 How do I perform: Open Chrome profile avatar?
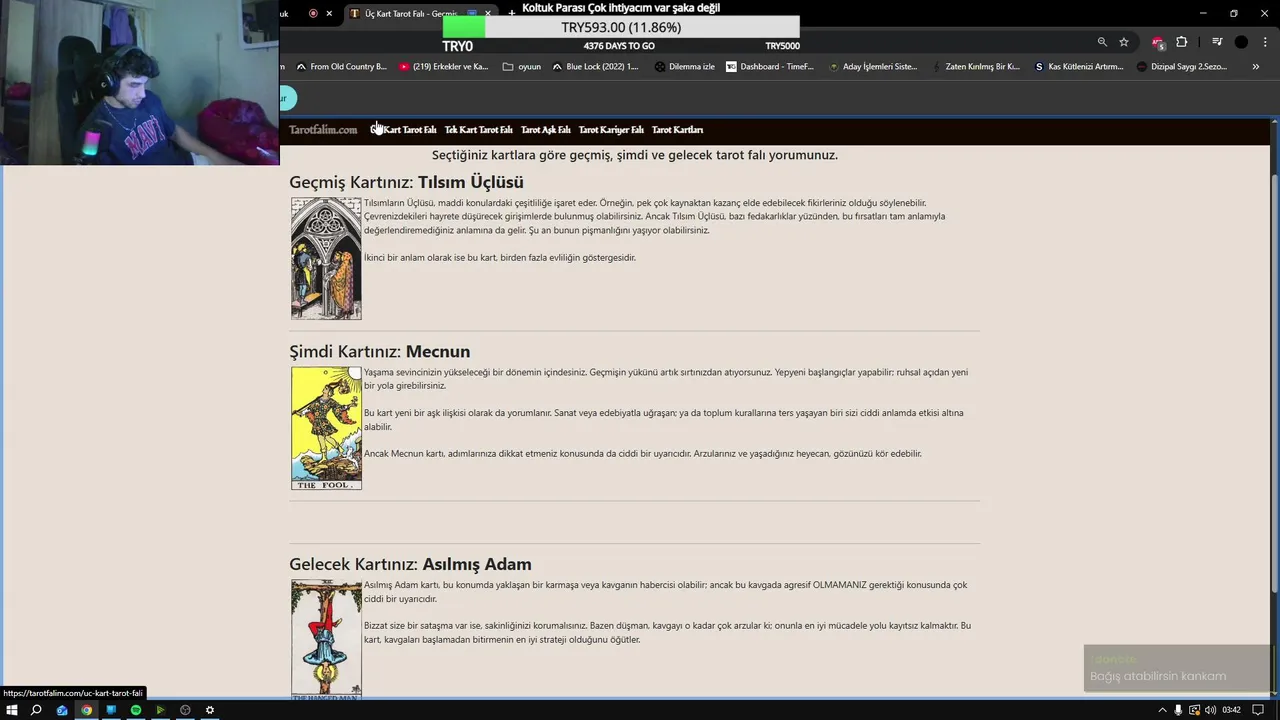click(x=1241, y=42)
